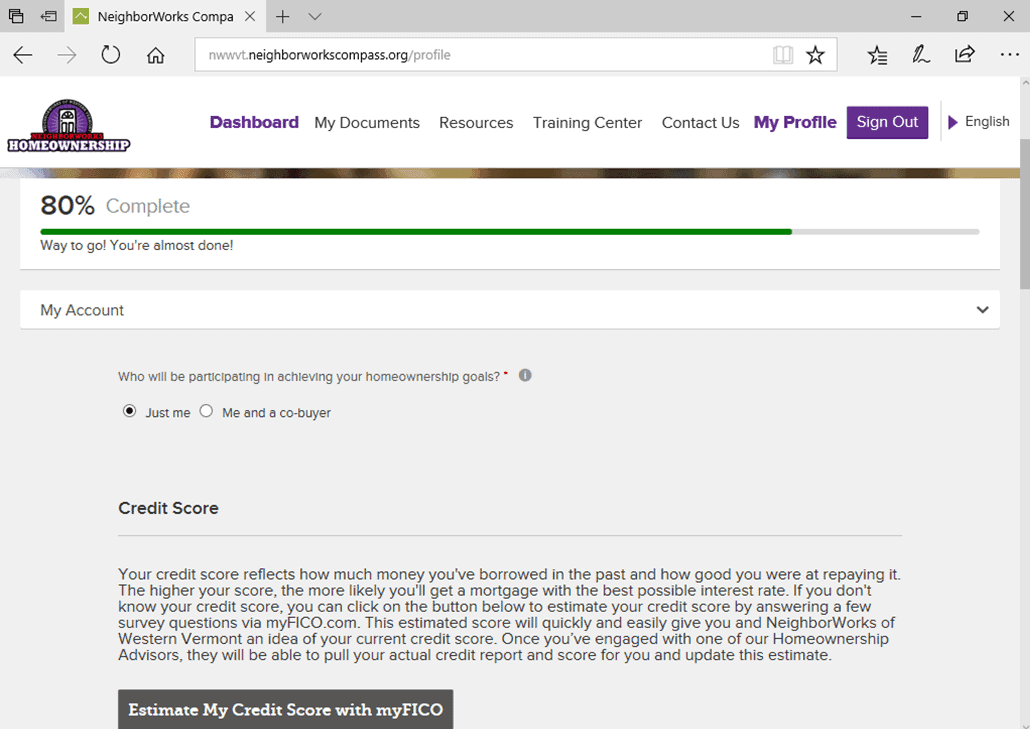Open the Add notes pen icon
1030x729 pixels.
coord(921,55)
